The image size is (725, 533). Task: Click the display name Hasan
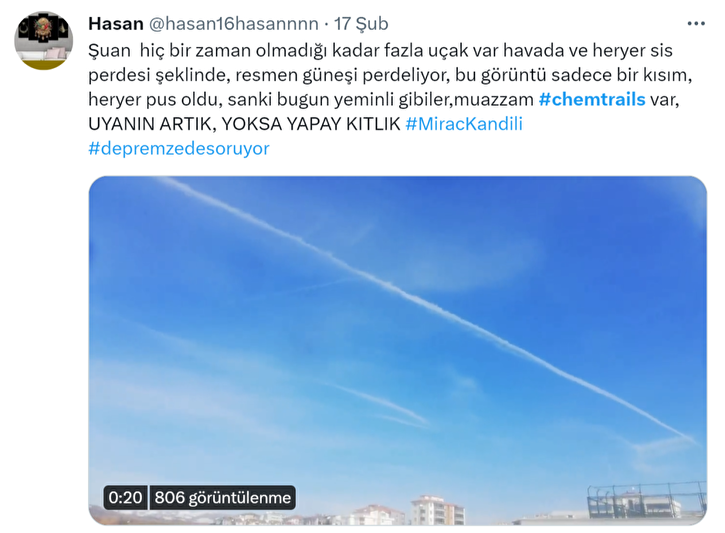(x=116, y=24)
